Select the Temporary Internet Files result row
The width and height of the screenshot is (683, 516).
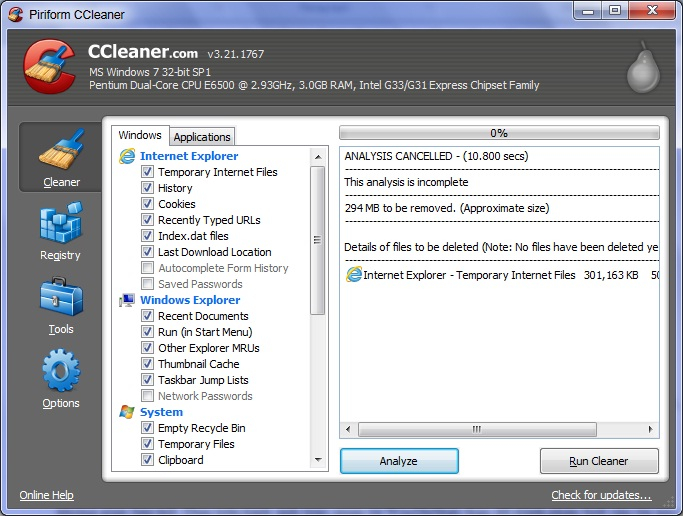coord(501,275)
